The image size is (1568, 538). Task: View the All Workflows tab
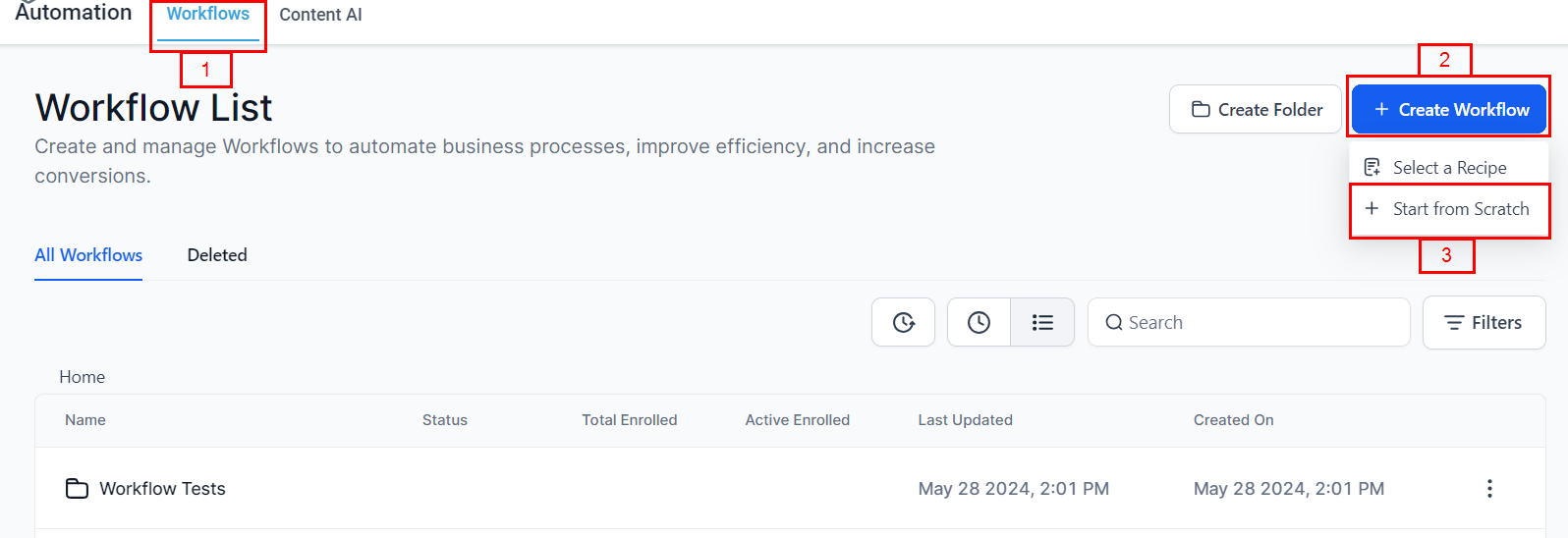[88, 255]
